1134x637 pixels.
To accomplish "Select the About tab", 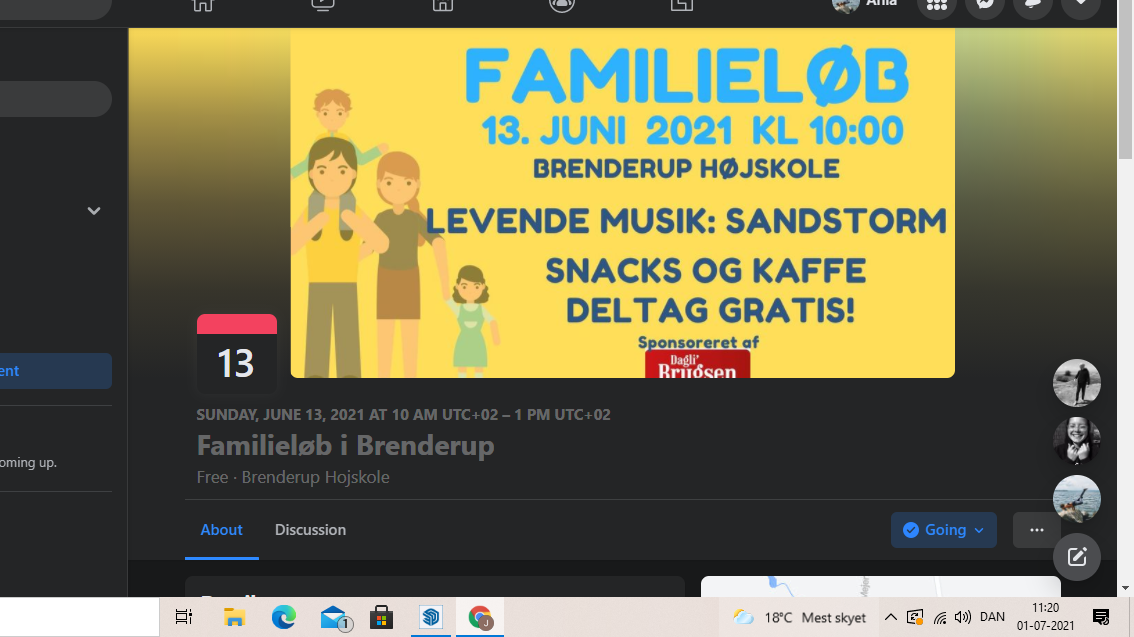I will click(221, 530).
